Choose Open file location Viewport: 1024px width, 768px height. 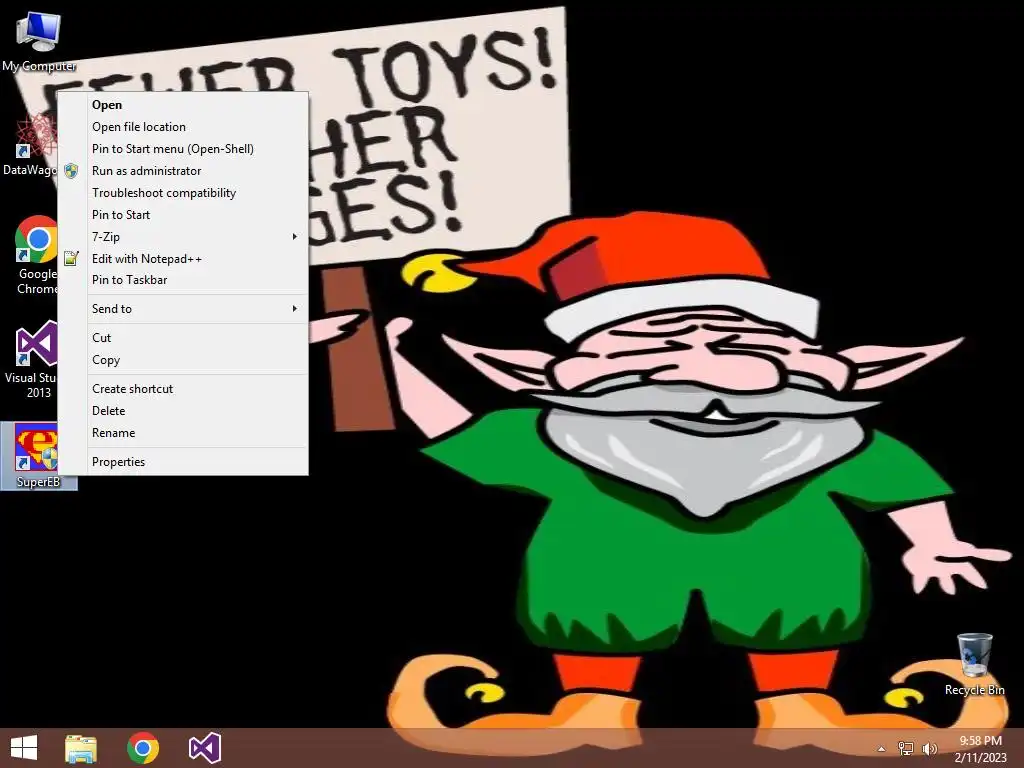pos(183,127)
